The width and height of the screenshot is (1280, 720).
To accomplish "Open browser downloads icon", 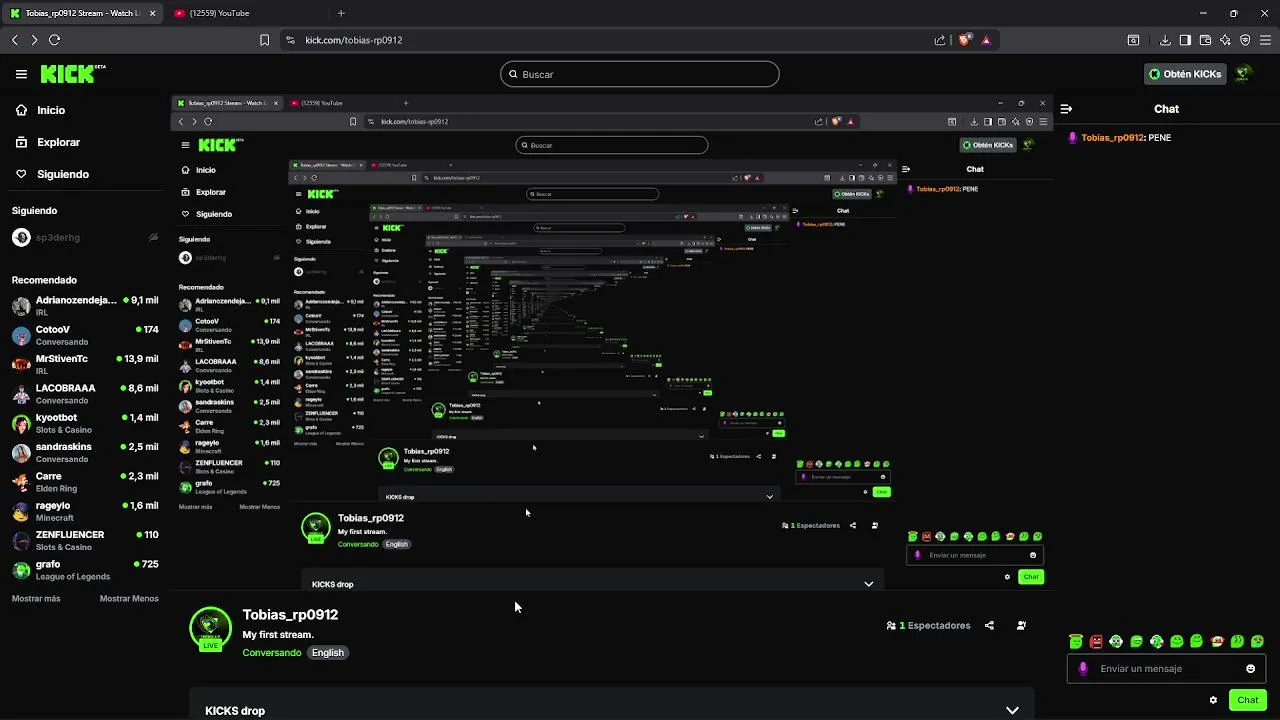I will 1165,40.
